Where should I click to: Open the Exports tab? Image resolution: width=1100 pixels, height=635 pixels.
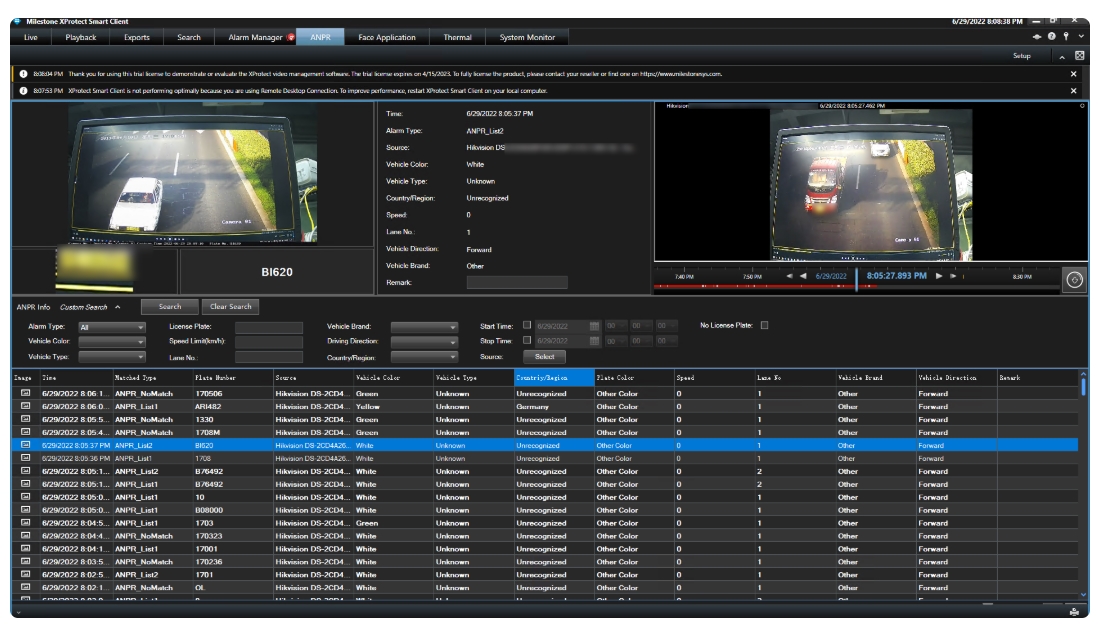click(x=137, y=37)
